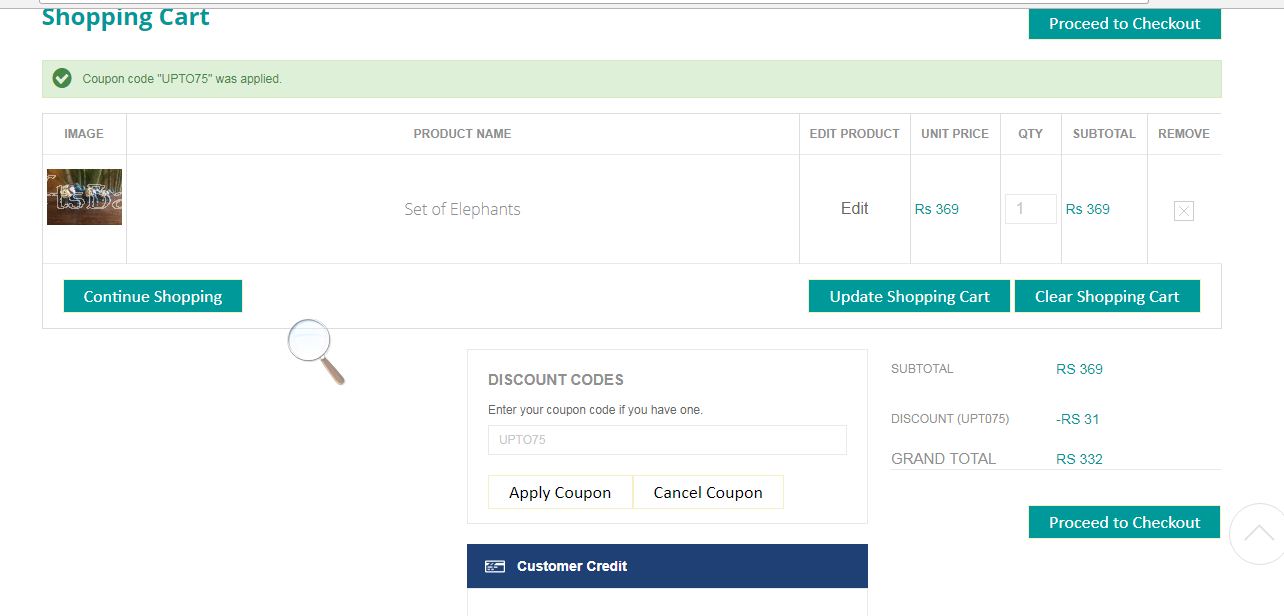The height and width of the screenshot is (616, 1284).
Task: Proceed to Checkout beside the Shopping Cart heading
Action: (x=1124, y=23)
